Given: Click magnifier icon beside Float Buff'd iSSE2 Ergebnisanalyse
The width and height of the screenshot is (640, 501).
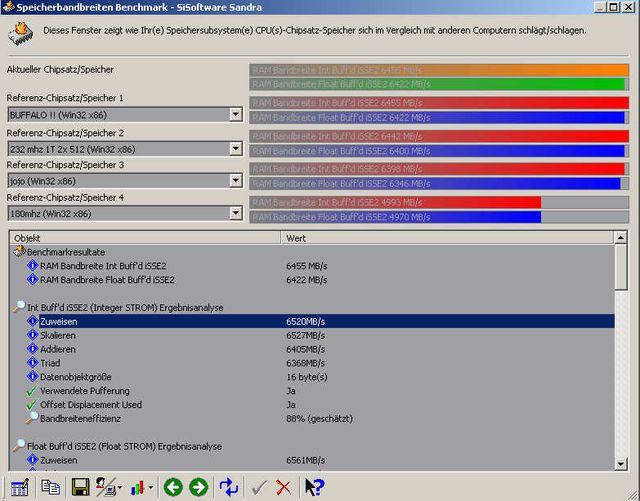Looking at the screenshot, I should pyautogui.click(x=19, y=445).
